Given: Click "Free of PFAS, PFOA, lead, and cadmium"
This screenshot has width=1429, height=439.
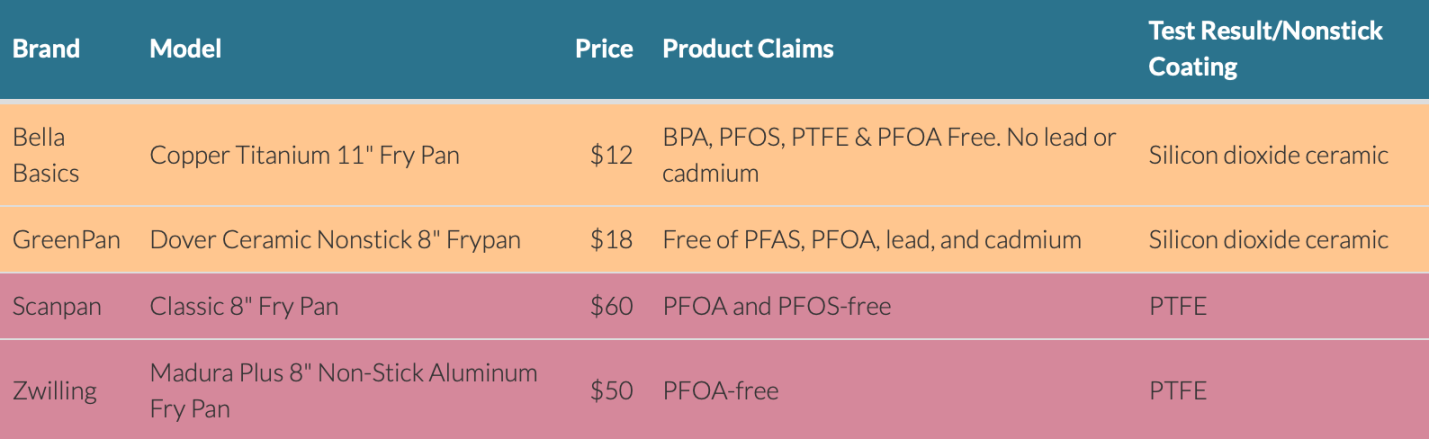Looking at the screenshot, I should click(x=871, y=240).
